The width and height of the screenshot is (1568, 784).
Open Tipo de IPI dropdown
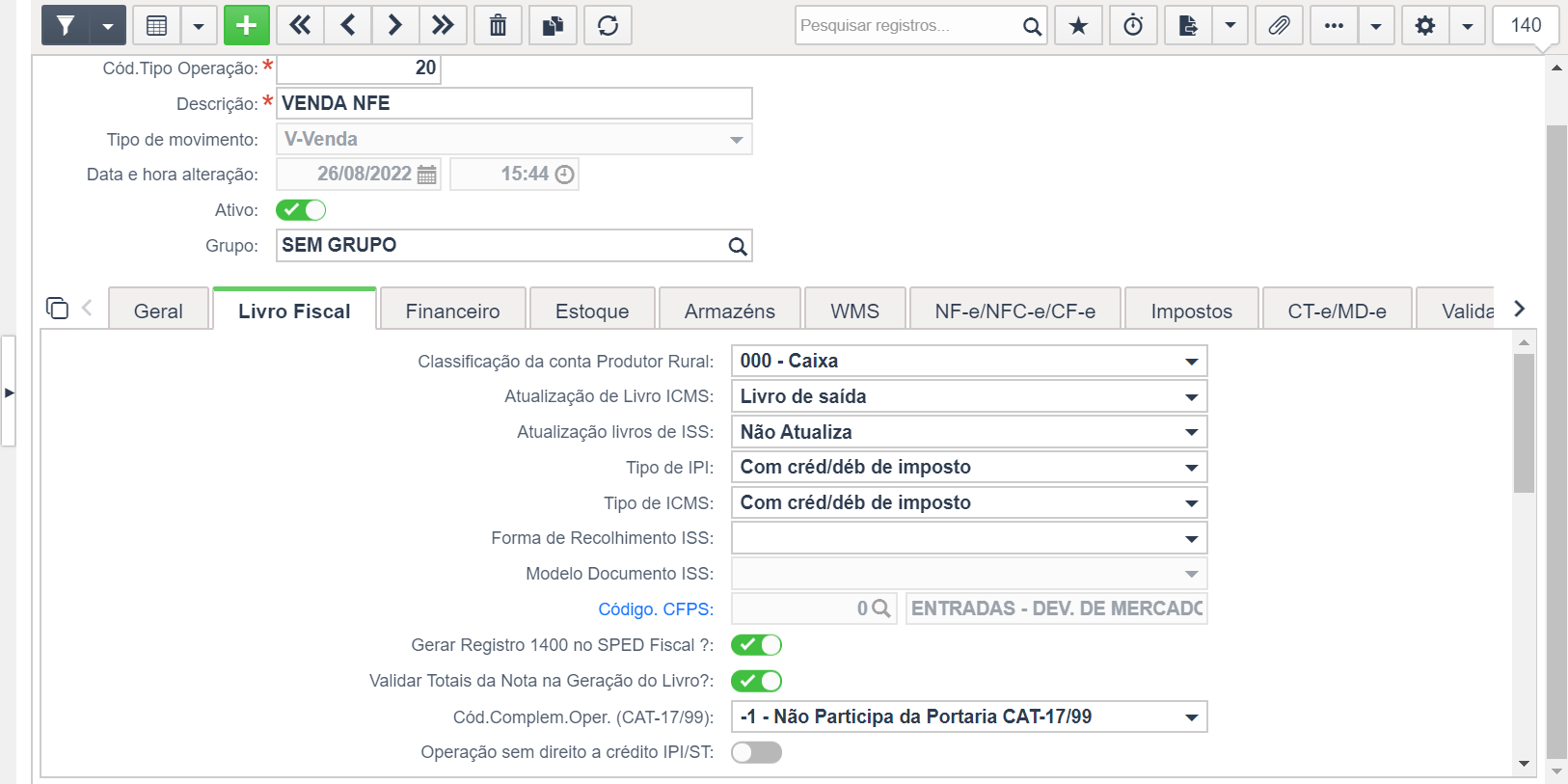[x=969, y=467]
